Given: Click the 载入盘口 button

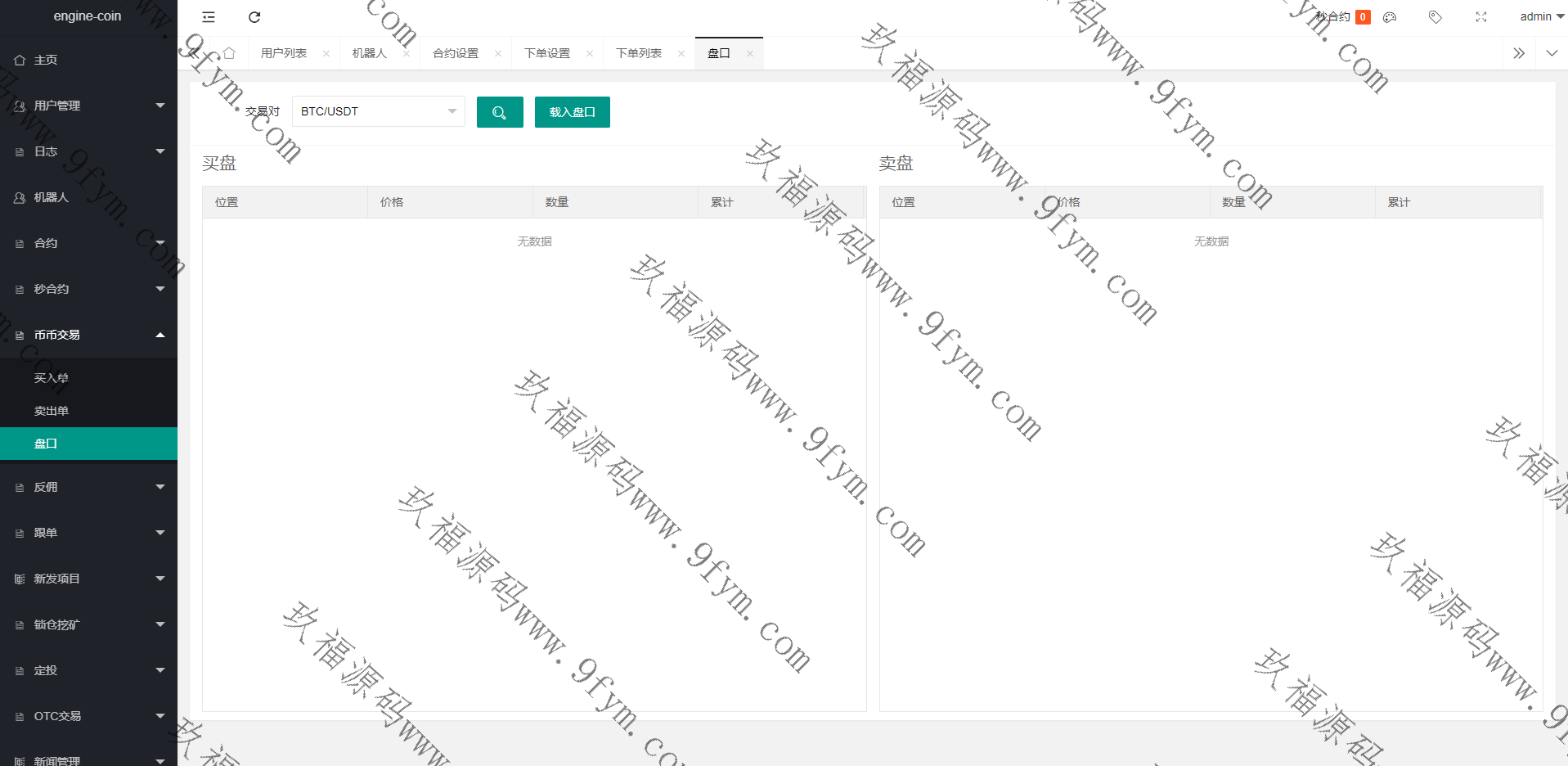Looking at the screenshot, I should [572, 112].
